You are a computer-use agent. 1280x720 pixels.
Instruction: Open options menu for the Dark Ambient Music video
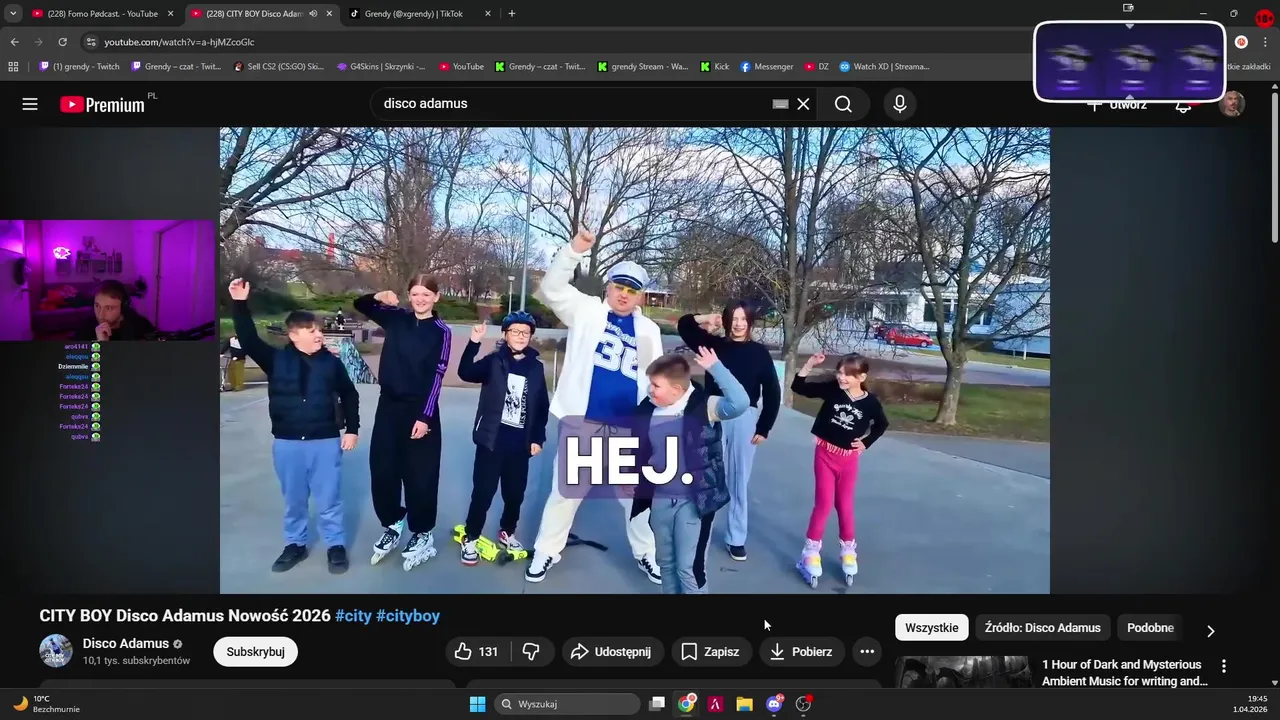(1223, 666)
